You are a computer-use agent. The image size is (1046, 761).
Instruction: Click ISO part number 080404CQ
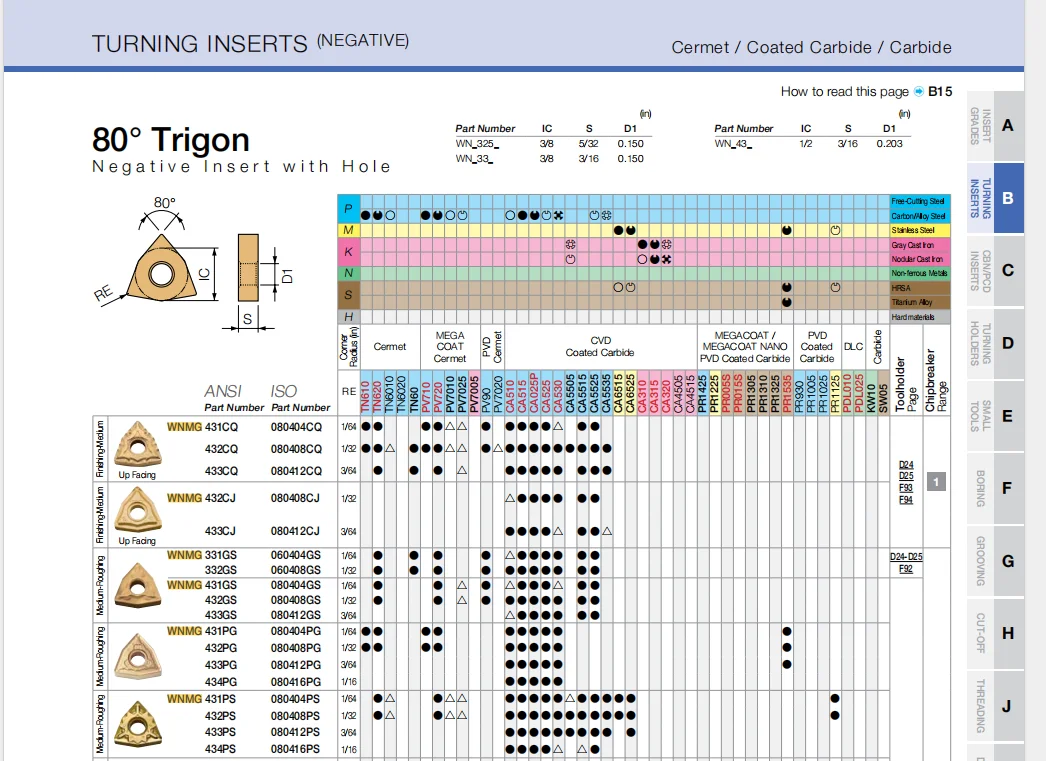296,427
